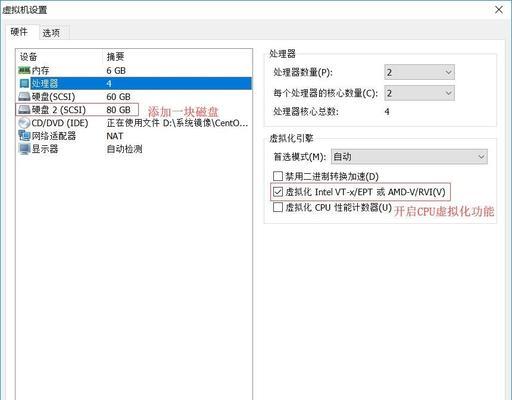Viewport: 512px width, 400px height.
Task: Click the 硬盘 2 (SCSI) disk icon
Action: pyautogui.click(x=24, y=110)
